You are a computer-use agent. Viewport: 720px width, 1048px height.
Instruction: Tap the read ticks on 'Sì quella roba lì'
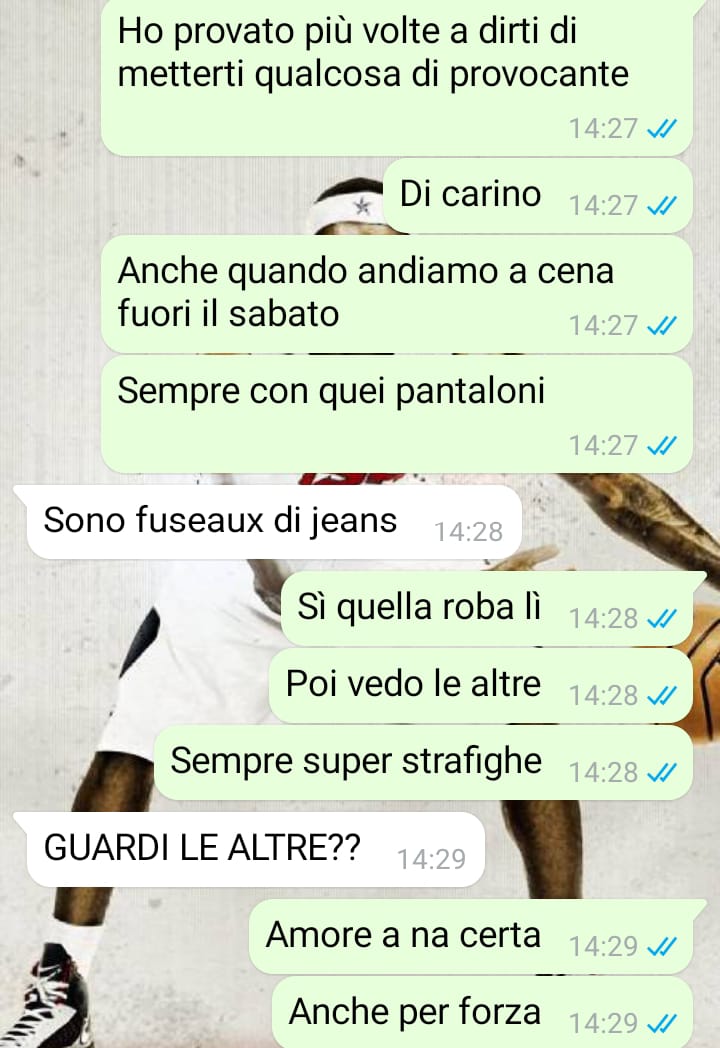click(x=662, y=619)
